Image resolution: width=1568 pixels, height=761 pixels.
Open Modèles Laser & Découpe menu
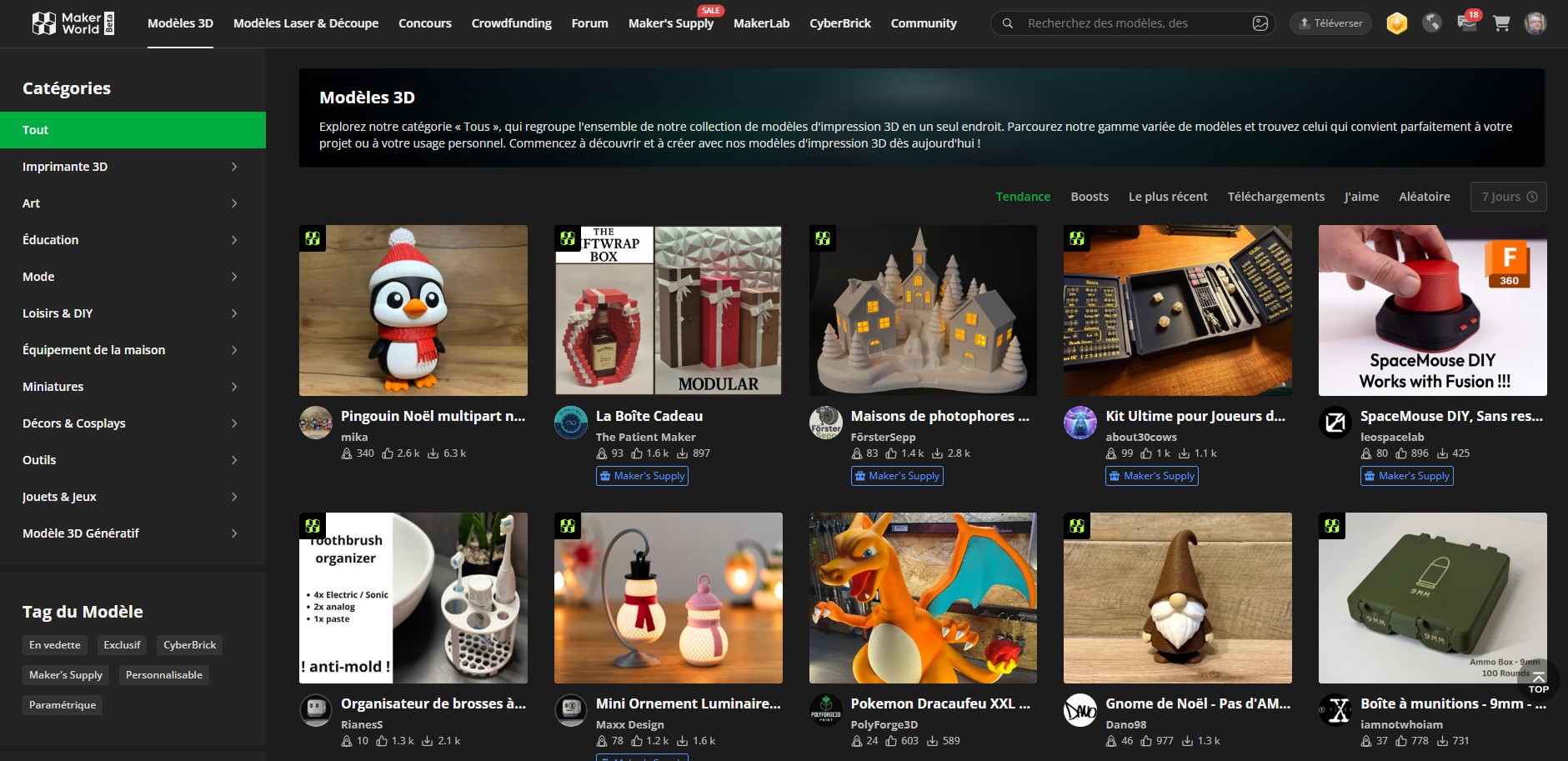point(306,23)
